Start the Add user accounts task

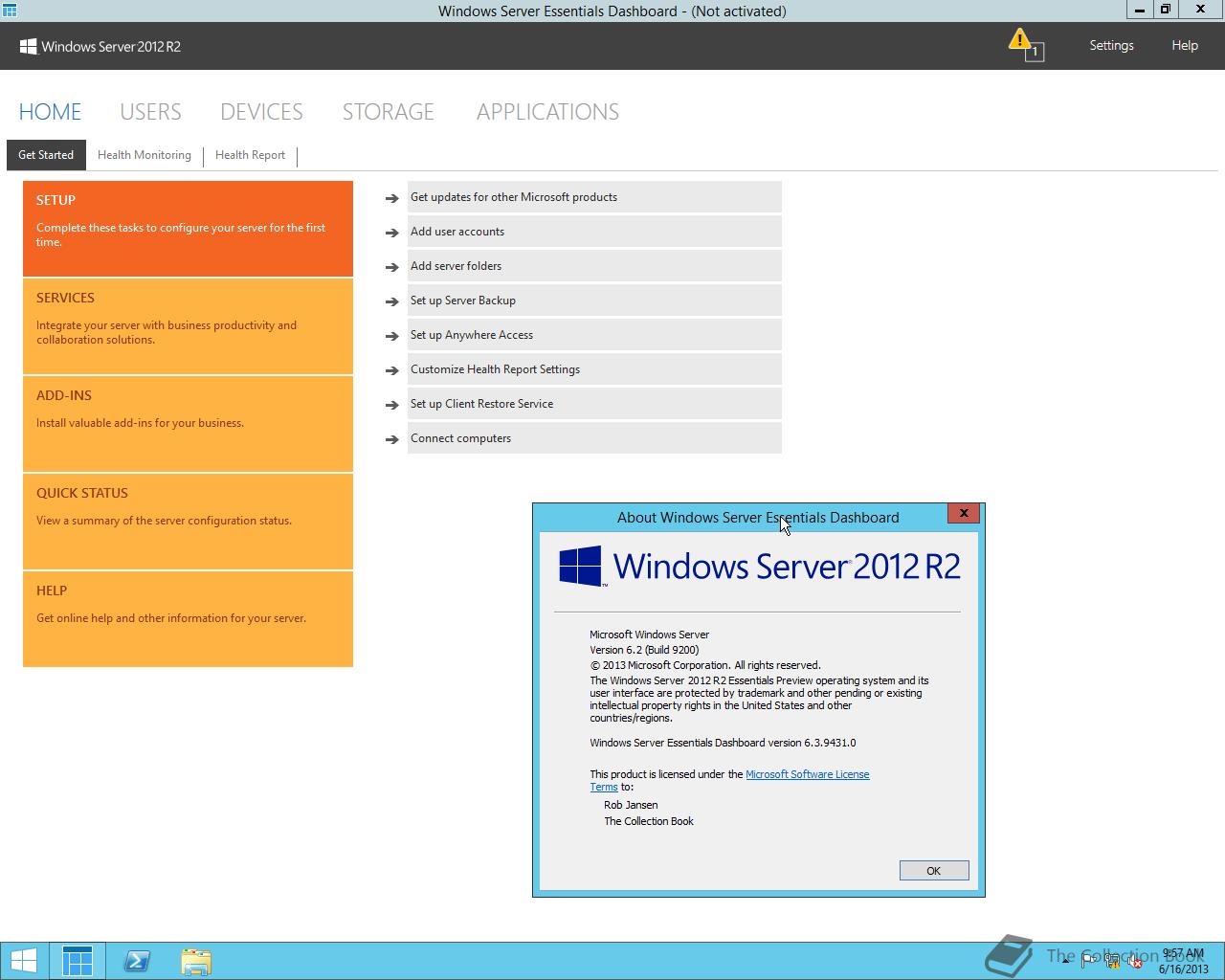coord(594,232)
